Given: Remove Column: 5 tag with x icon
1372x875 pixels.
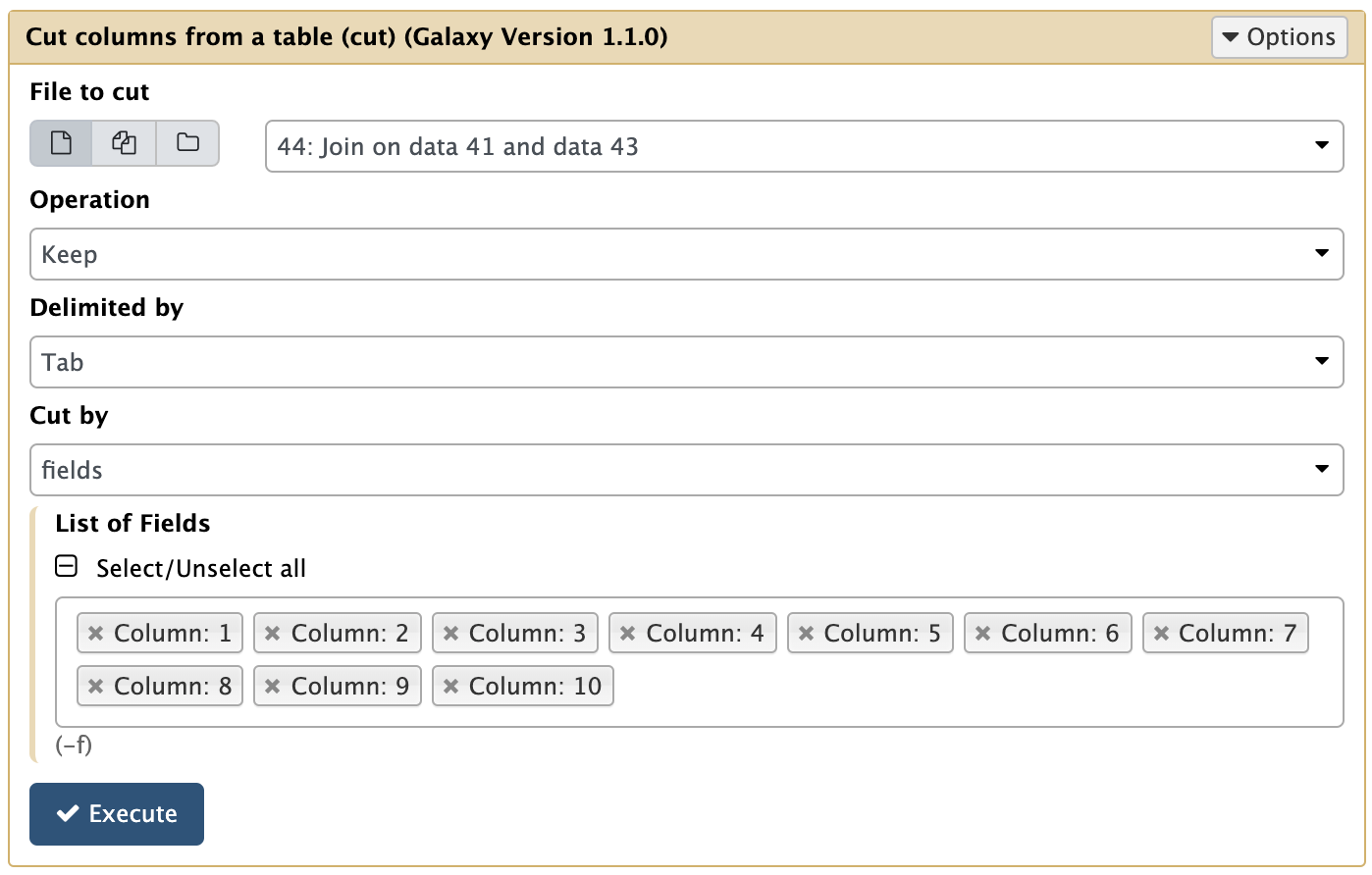Looking at the screenshot, I should pos(806,634).
